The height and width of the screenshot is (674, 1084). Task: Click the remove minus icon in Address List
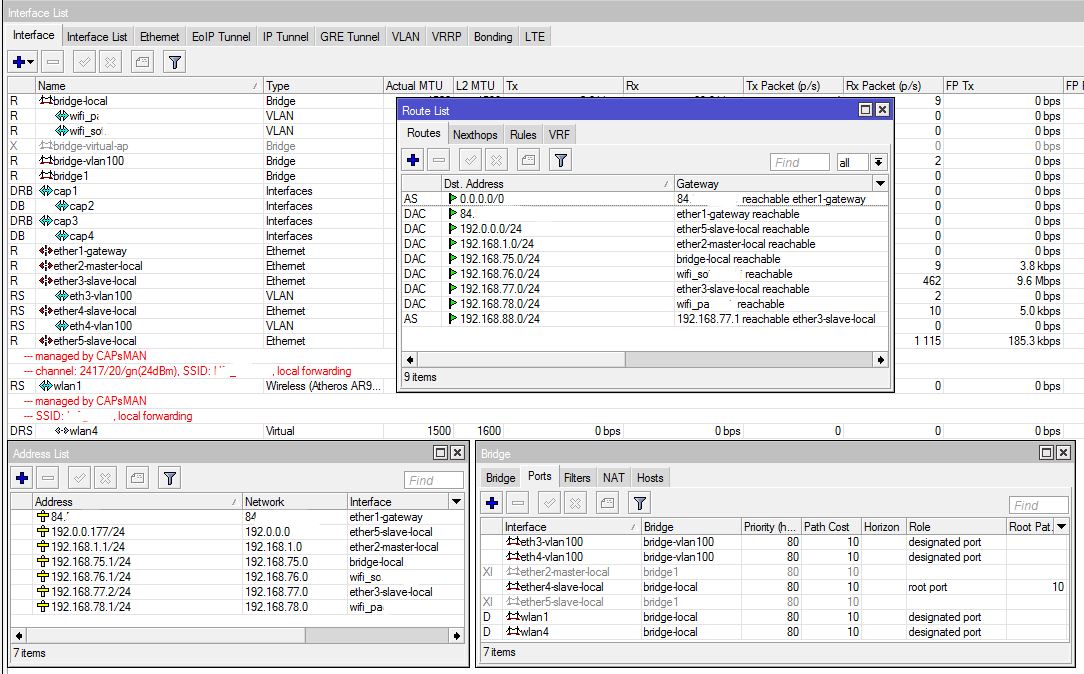48,478
